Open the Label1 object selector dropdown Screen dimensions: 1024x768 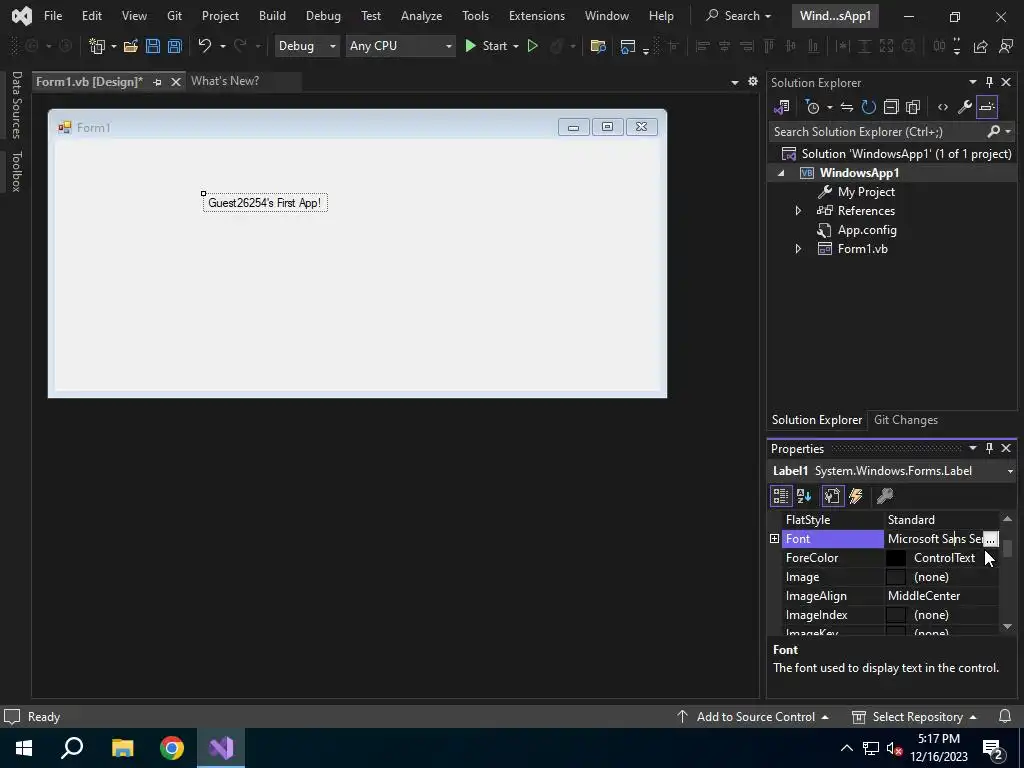click(x=1010, y=472)
